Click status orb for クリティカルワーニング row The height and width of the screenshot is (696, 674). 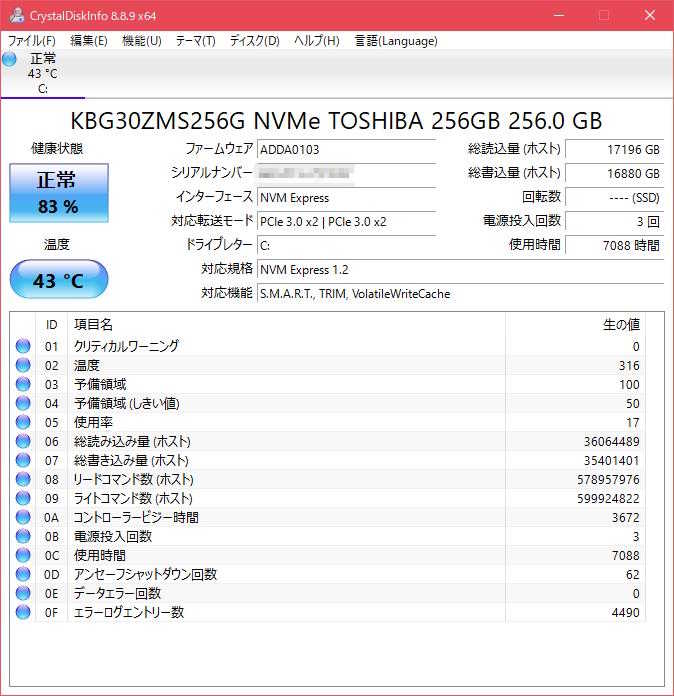coord(23,346)
